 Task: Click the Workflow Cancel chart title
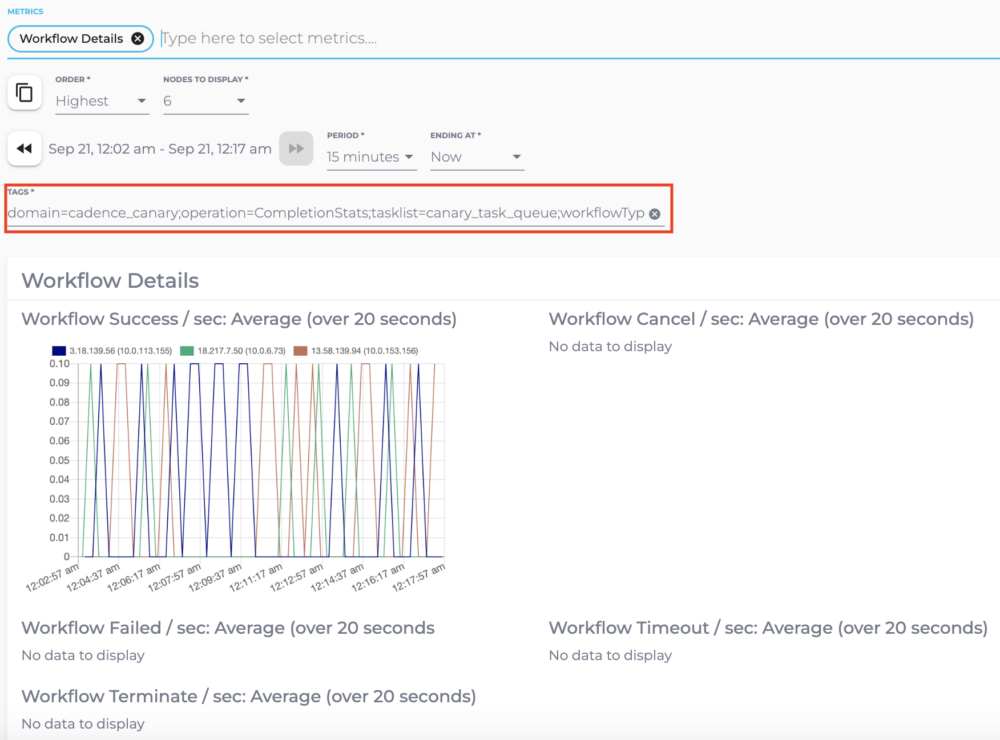click(761, 318)
